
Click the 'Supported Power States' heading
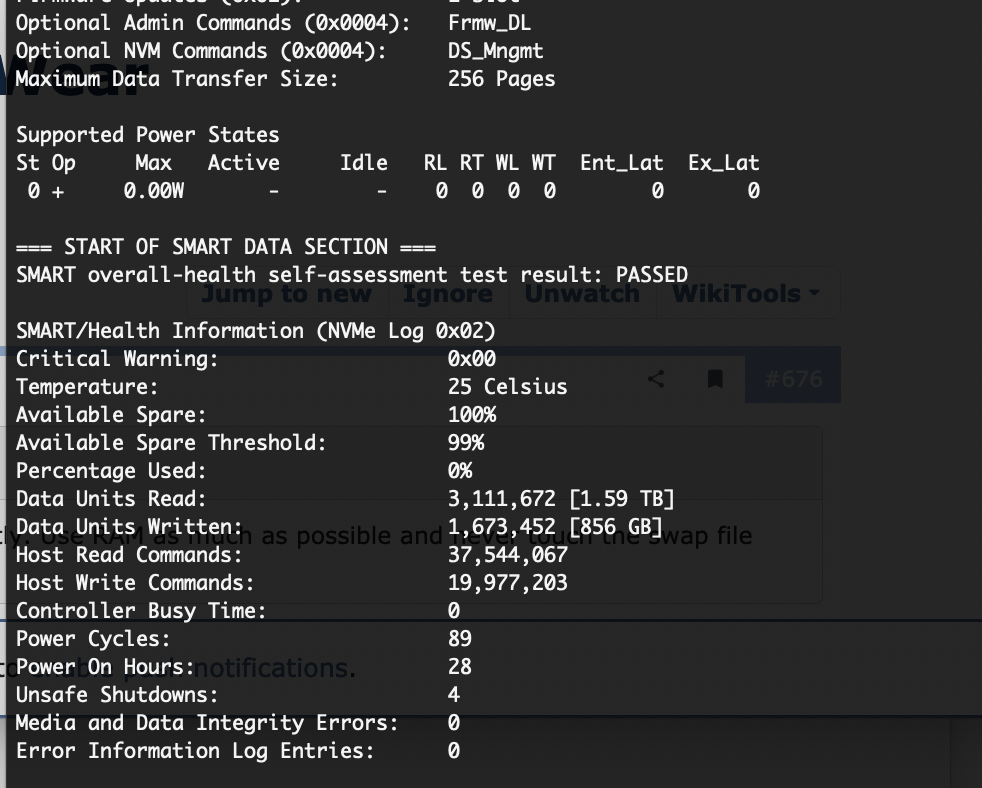(x=148, y=135)
